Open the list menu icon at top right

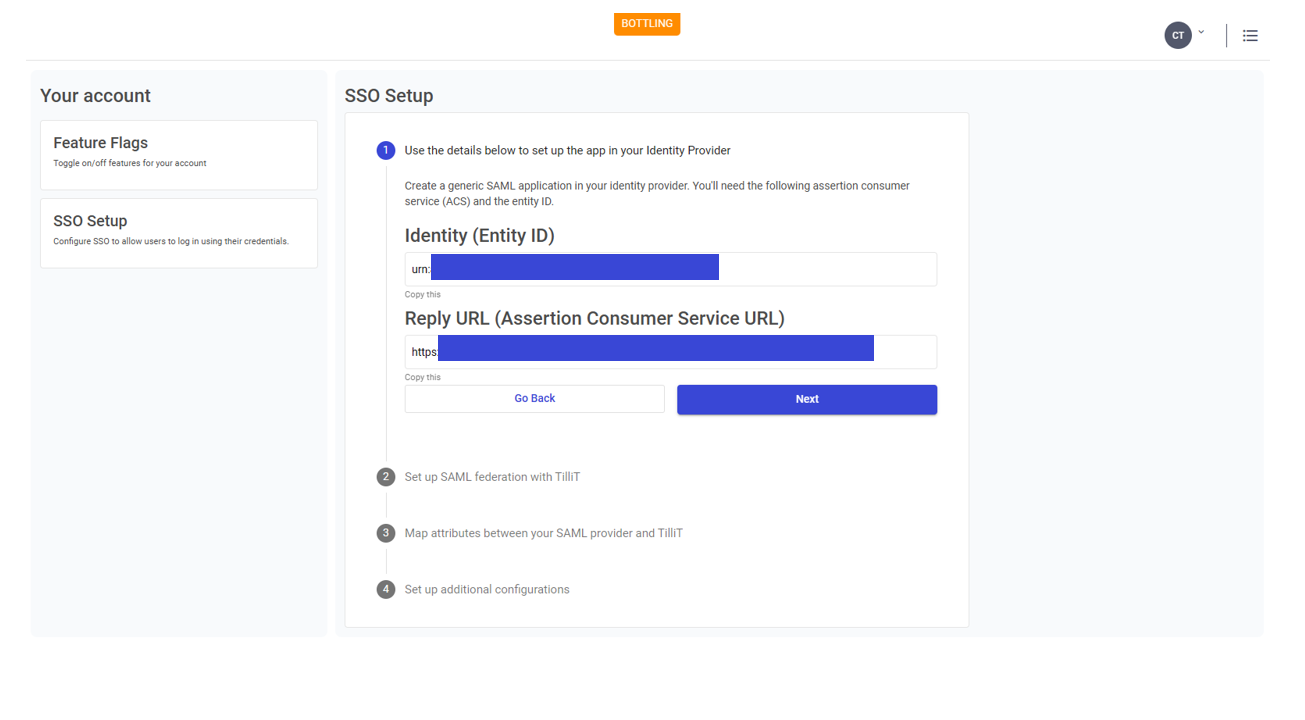click(x=1250, y=36)
